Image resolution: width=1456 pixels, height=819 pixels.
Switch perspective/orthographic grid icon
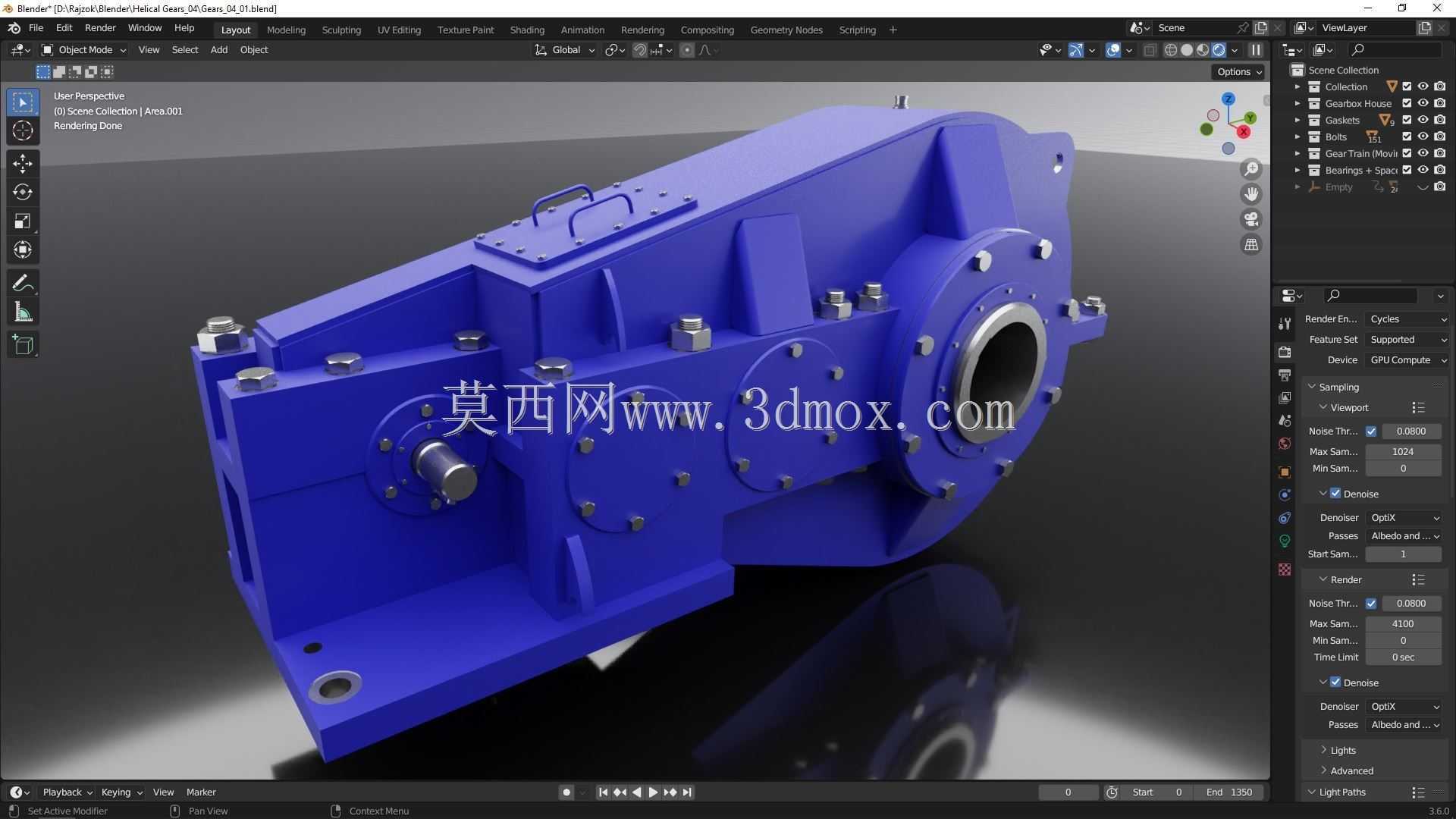[x=1251, y=244]
